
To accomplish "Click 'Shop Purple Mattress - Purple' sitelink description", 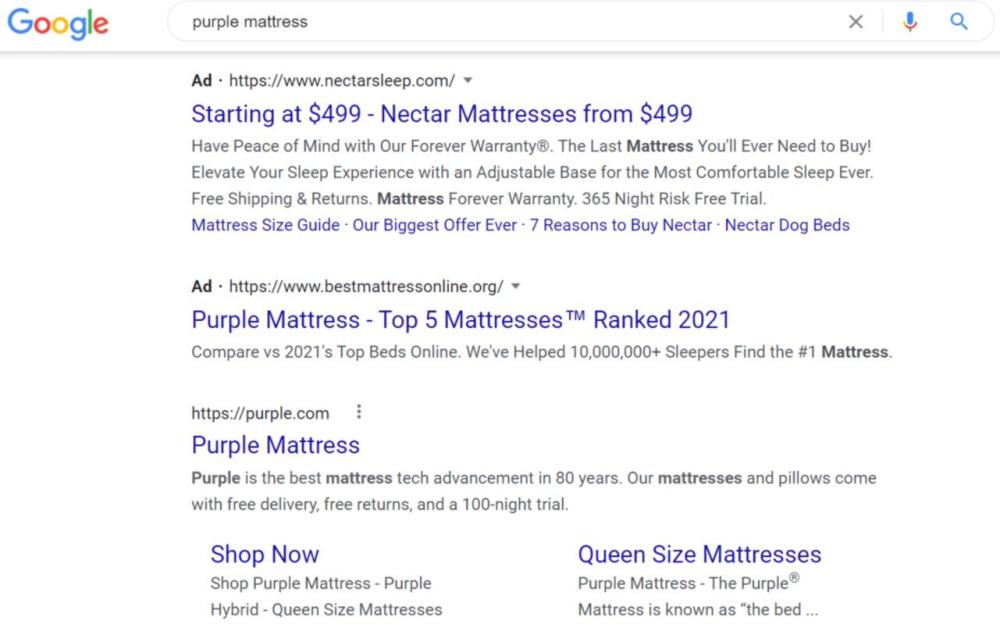I will pos(326,596).
